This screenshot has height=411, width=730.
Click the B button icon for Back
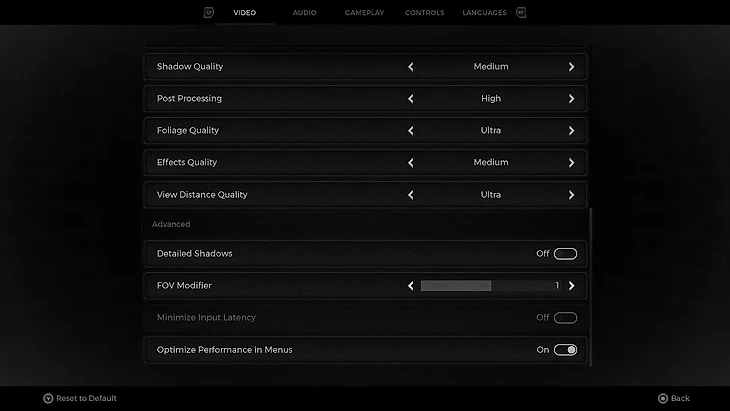pos(662,398)
